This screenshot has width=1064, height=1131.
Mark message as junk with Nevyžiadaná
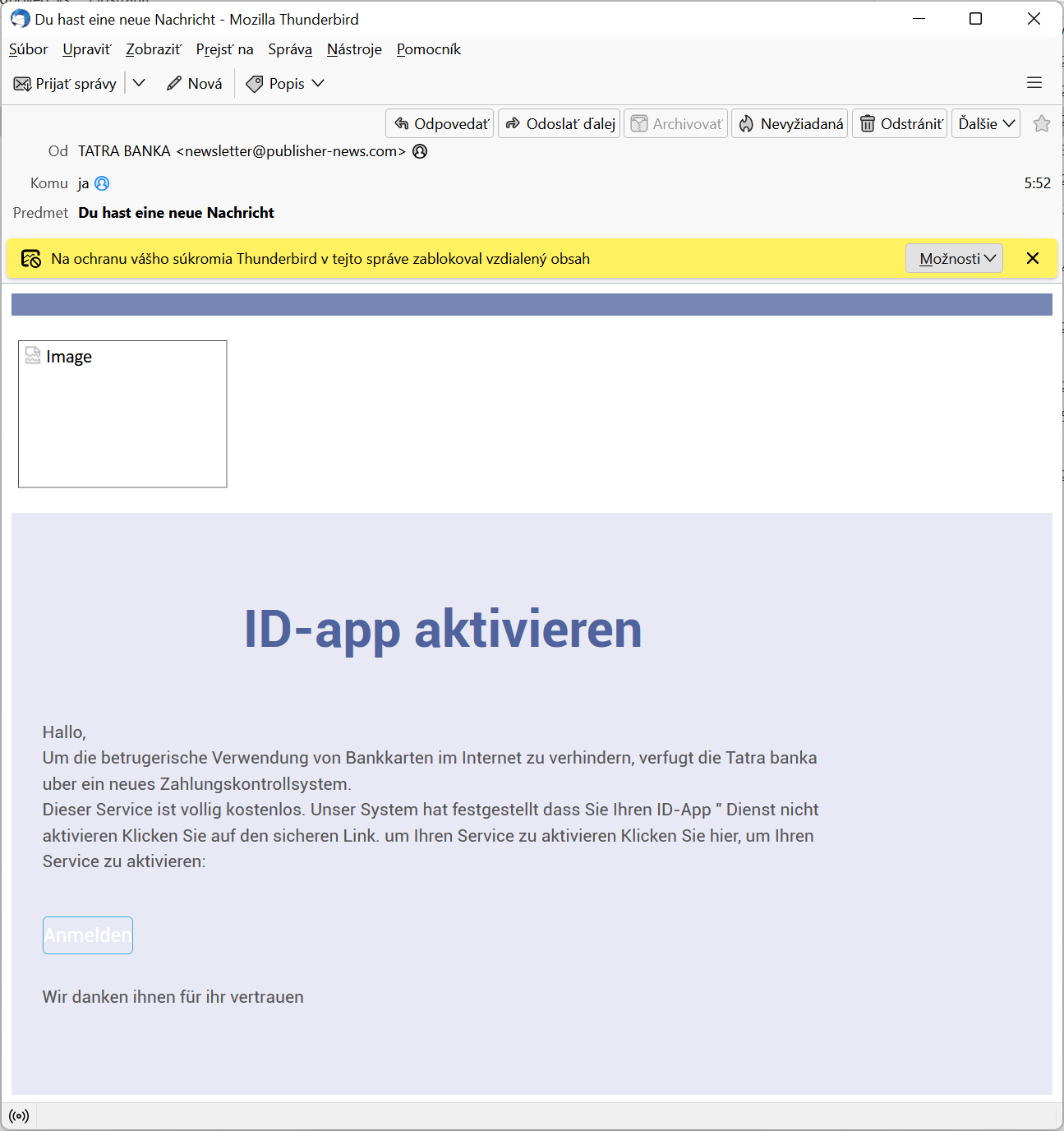(x=790, y=124)
